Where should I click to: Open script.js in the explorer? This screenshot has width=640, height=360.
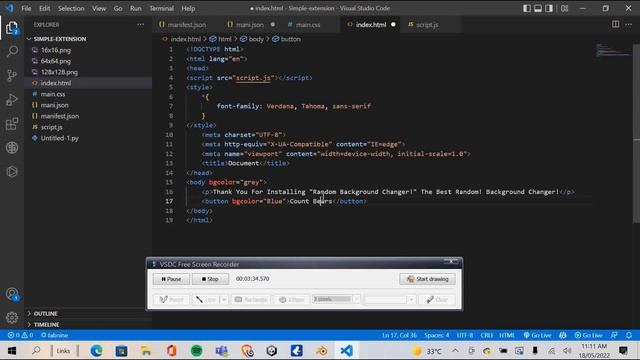51,127
